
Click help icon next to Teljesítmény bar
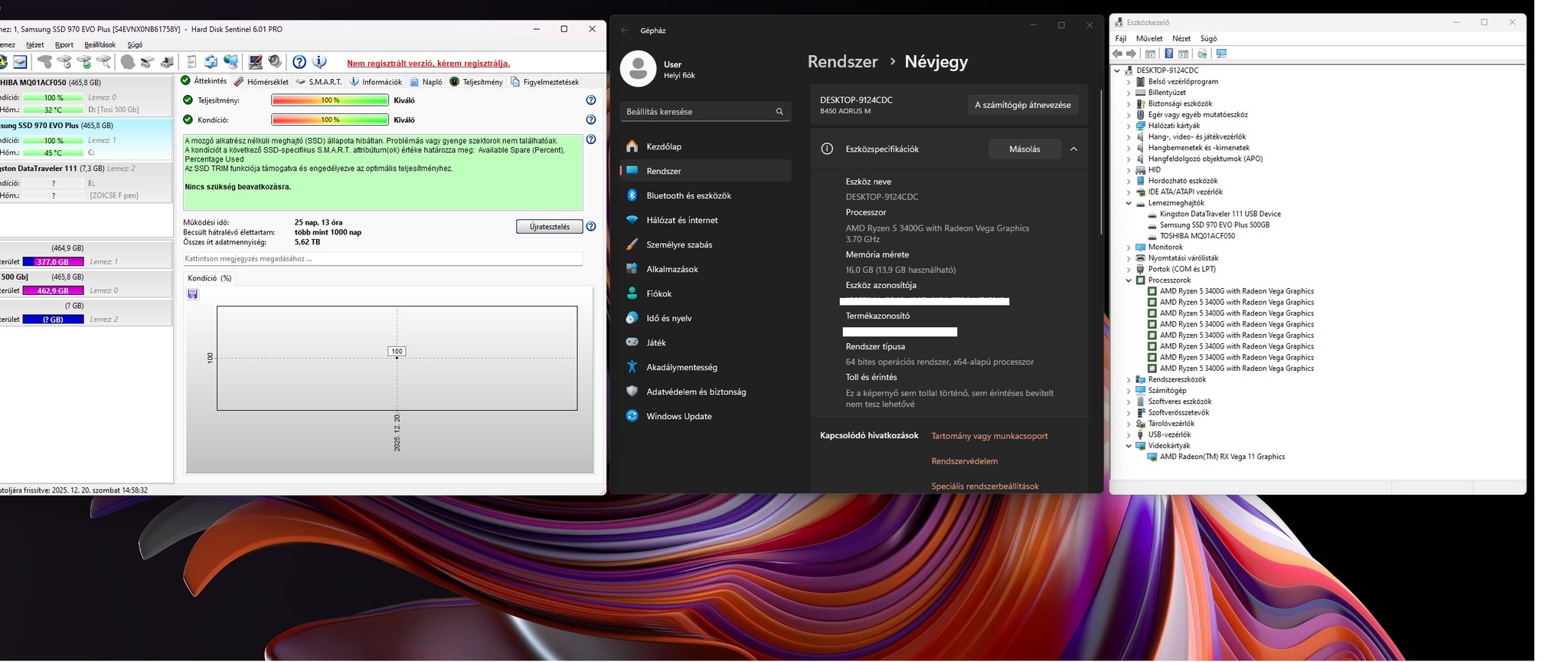tap(591, 100)
